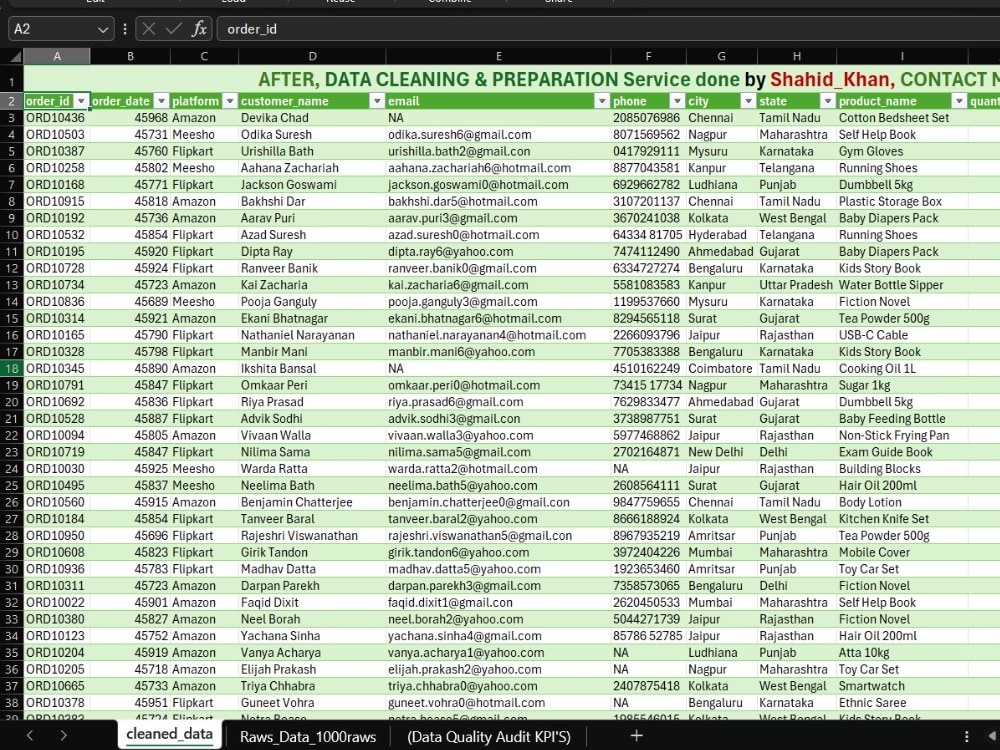Switch to Raws_Data_1000raws sheet tab
1000x750 pixels.
point(308,737)
